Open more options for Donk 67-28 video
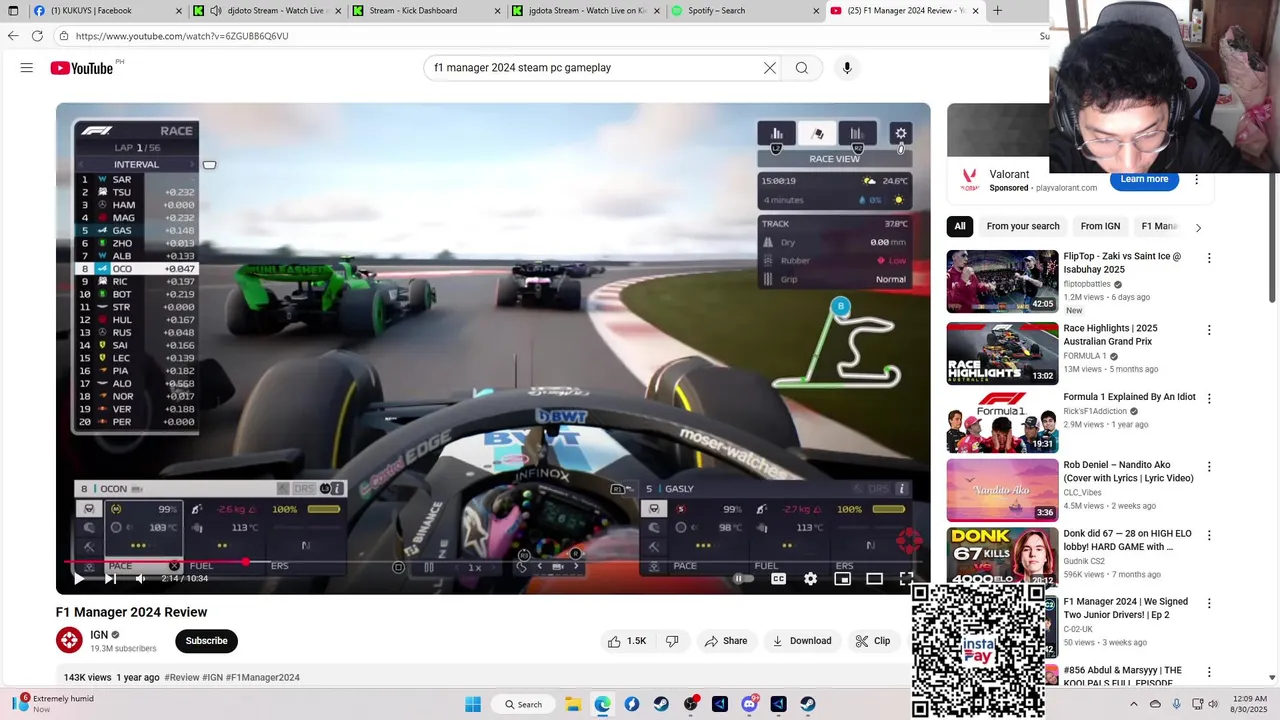 pyautogui.click(x=1208, y=535)
